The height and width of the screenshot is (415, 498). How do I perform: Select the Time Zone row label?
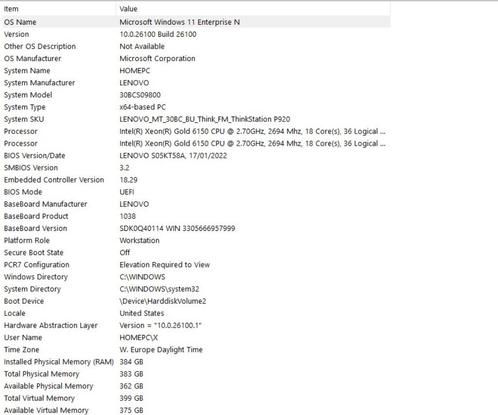tap(21, 350)
